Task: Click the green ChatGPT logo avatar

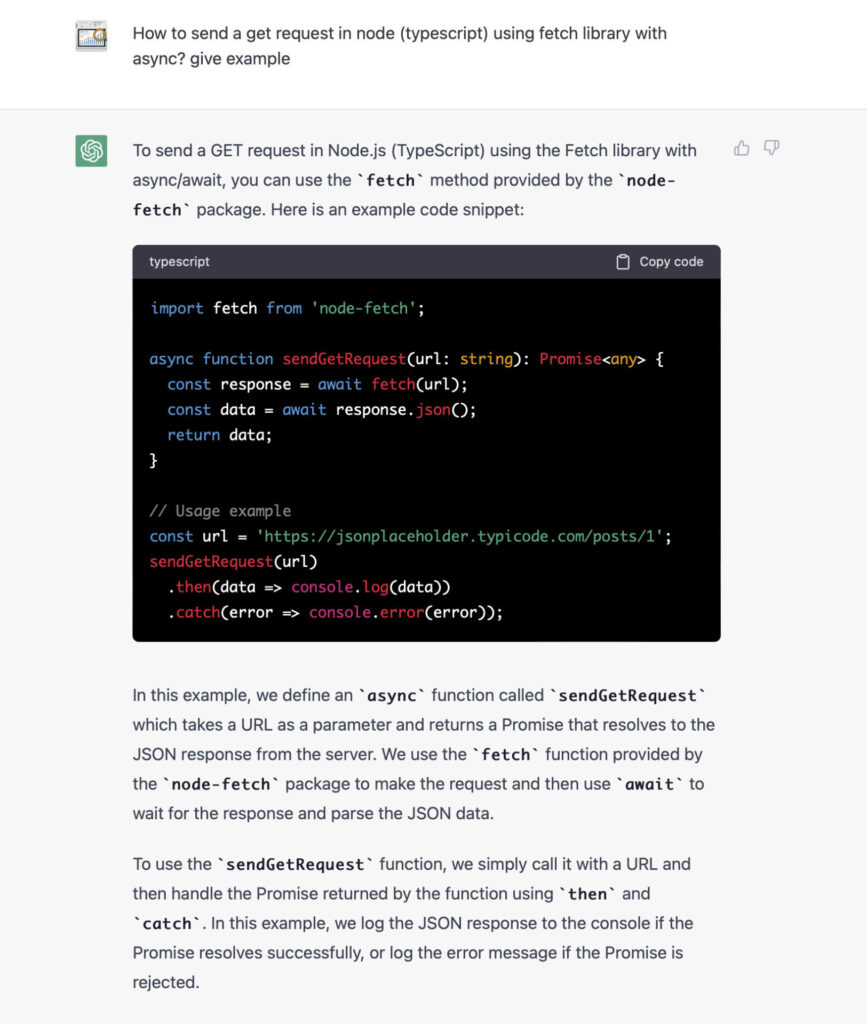Action: pyautogui.click(x=91, y=151)
